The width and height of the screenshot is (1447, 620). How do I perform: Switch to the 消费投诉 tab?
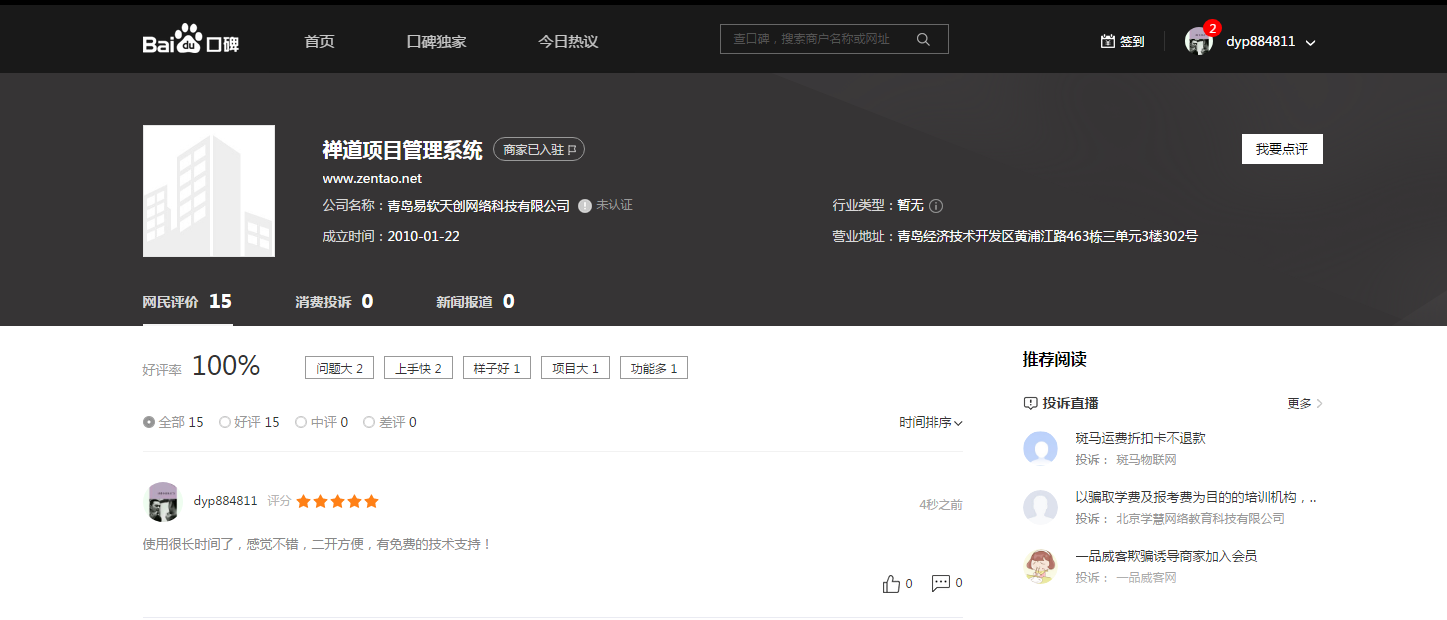335,301
